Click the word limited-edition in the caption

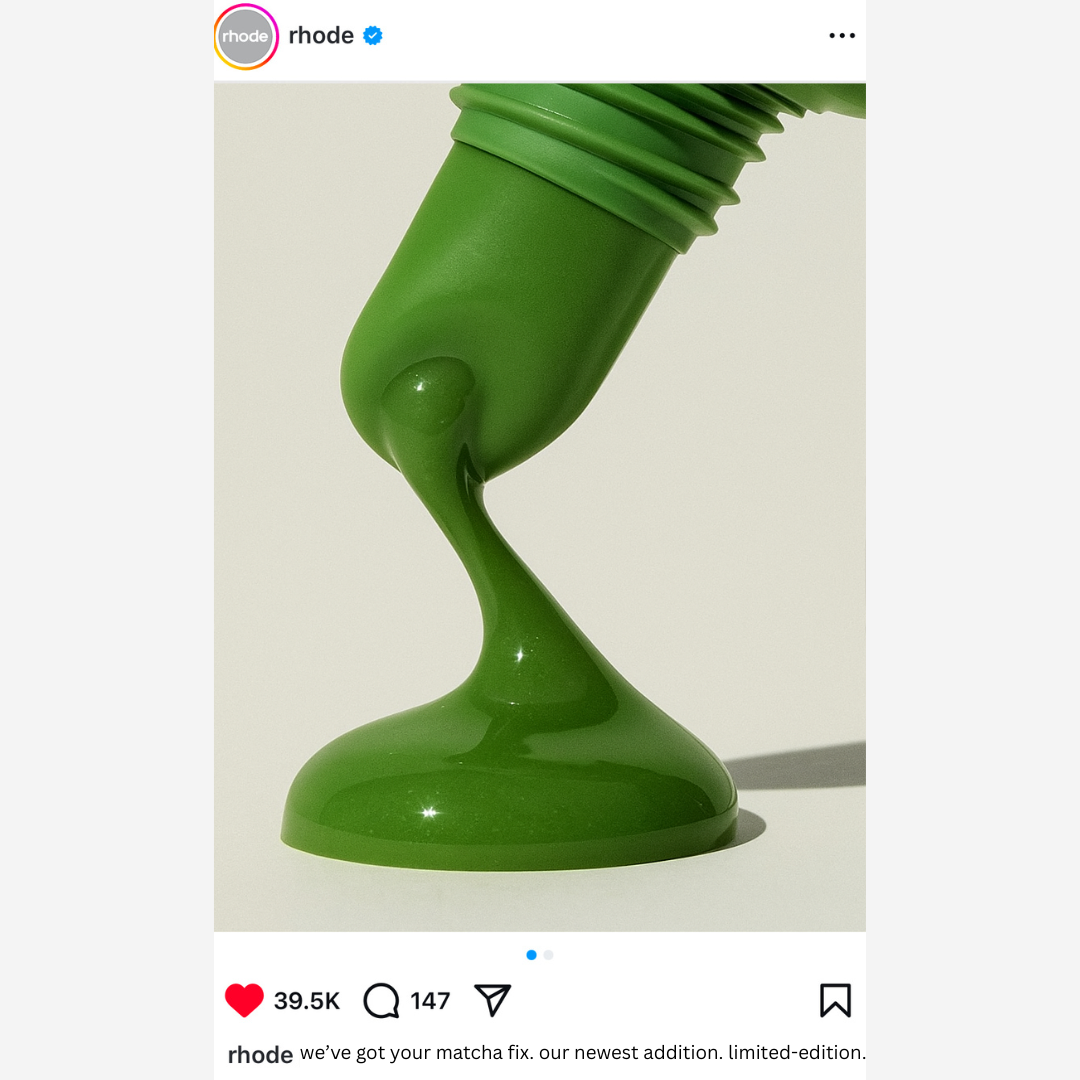(796, 1053)
